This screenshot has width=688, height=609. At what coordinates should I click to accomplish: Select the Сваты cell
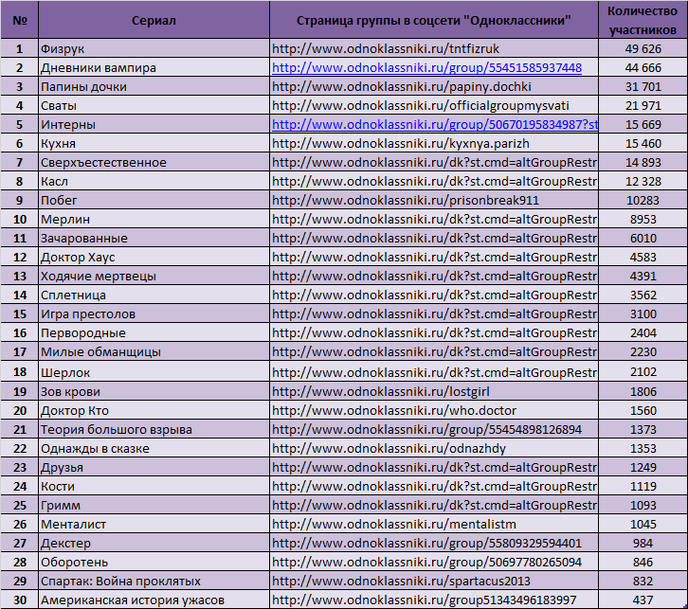tap(154, 105)
